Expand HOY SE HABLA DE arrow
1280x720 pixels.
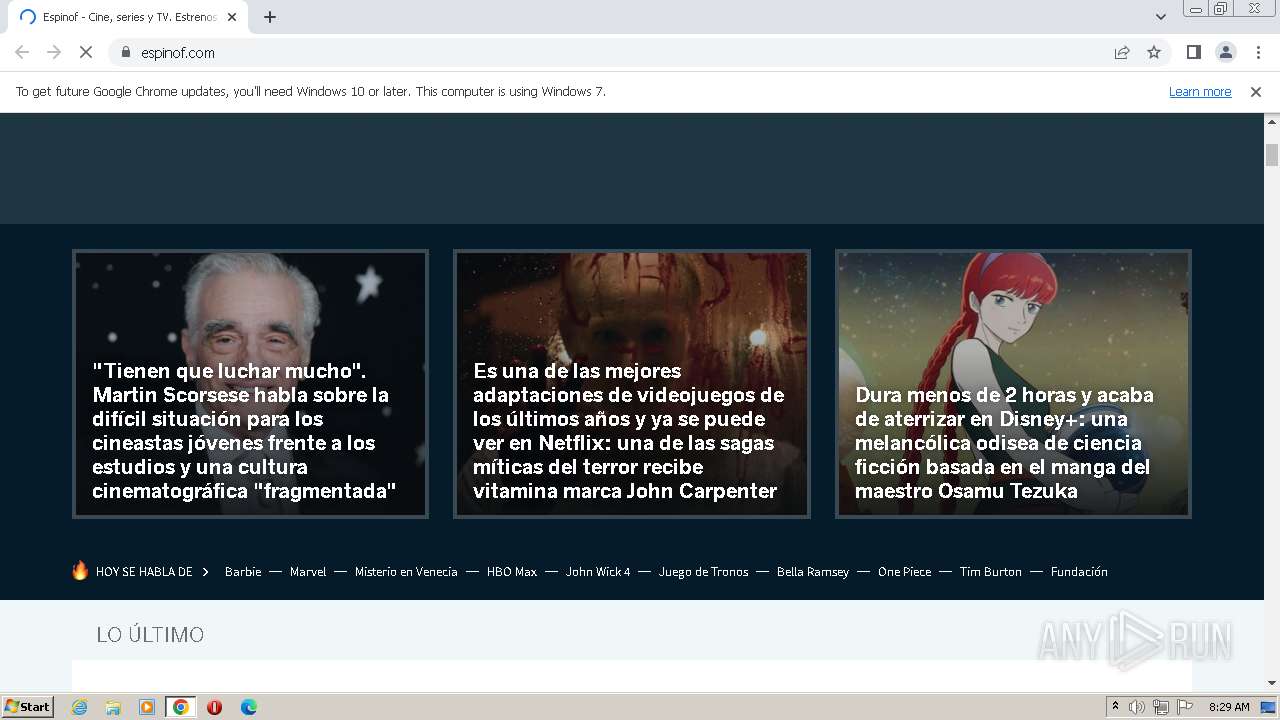pos(205,572)
